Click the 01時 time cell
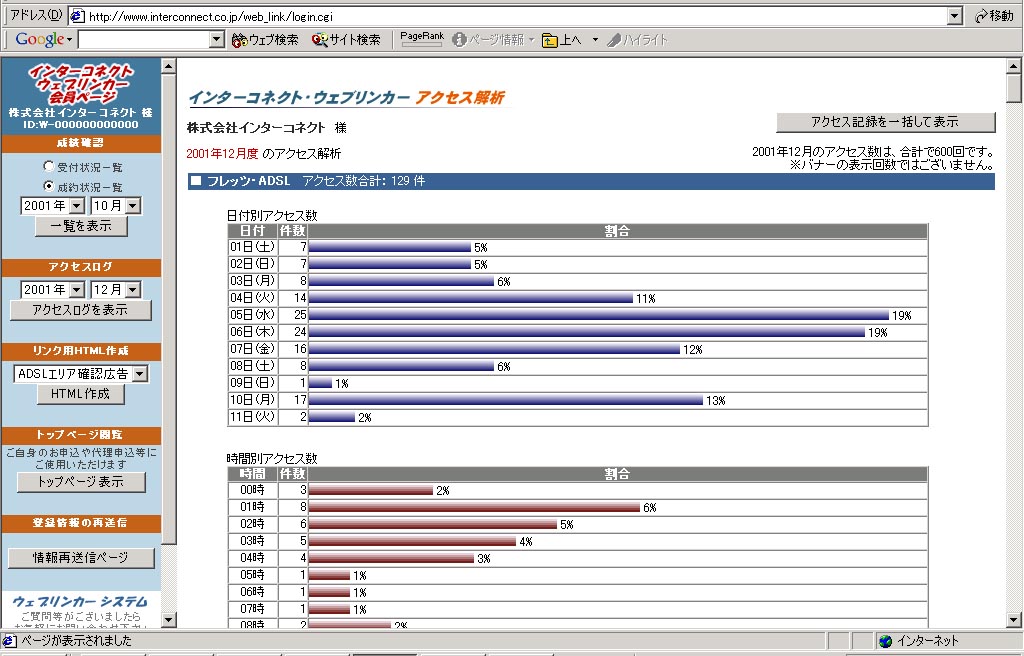This screenshot has width=1024, height=656. click(253, 507)
